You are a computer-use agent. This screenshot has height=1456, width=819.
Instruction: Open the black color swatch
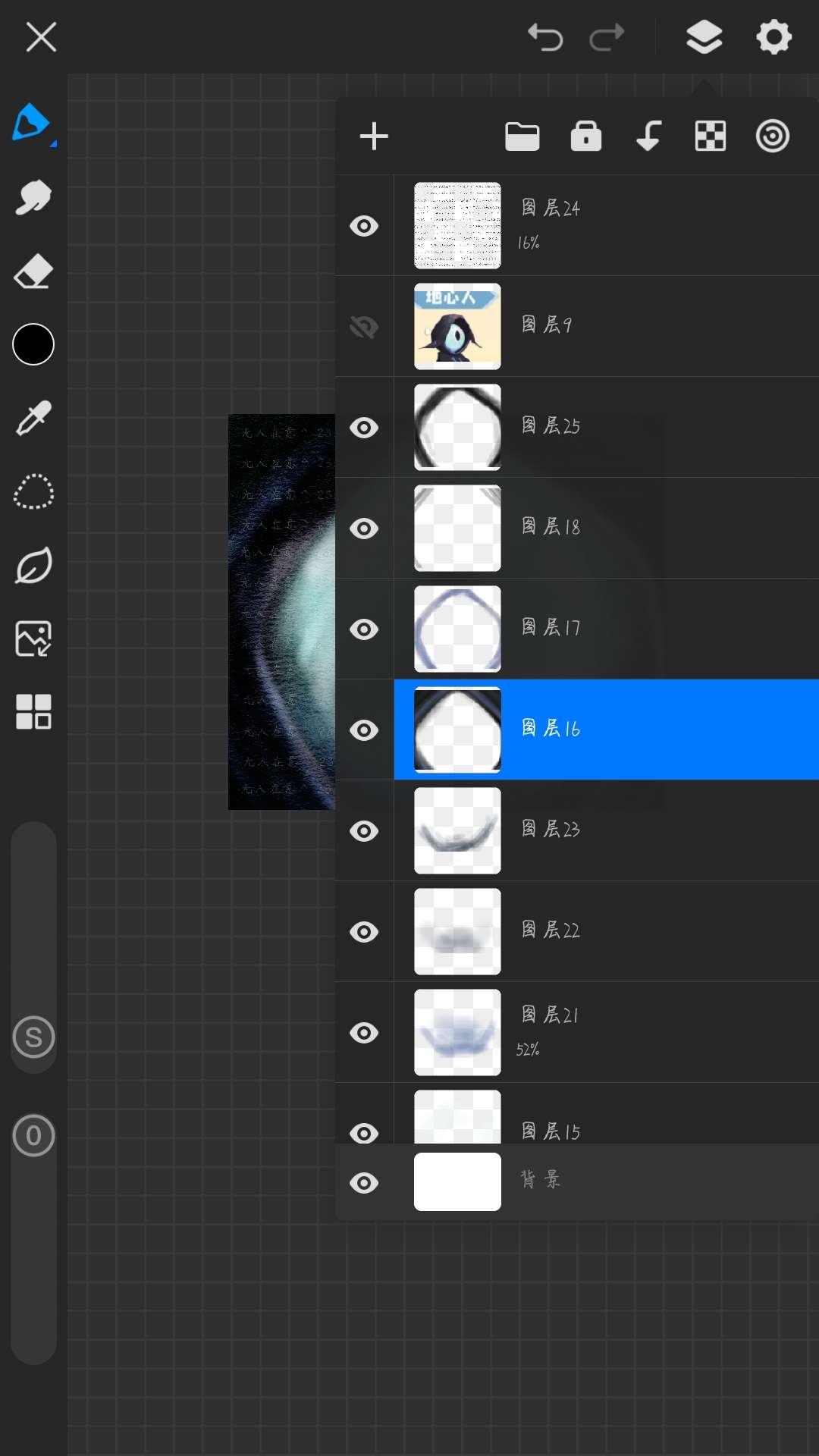[33, 344]
